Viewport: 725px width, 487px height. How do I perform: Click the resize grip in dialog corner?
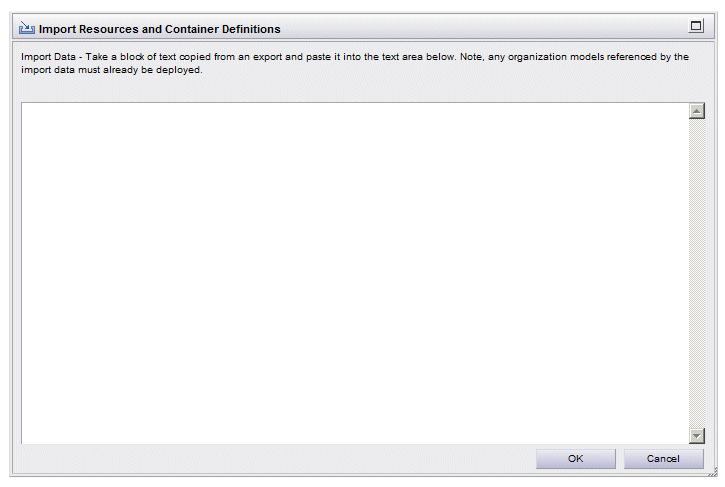click(x=713, y=472)
